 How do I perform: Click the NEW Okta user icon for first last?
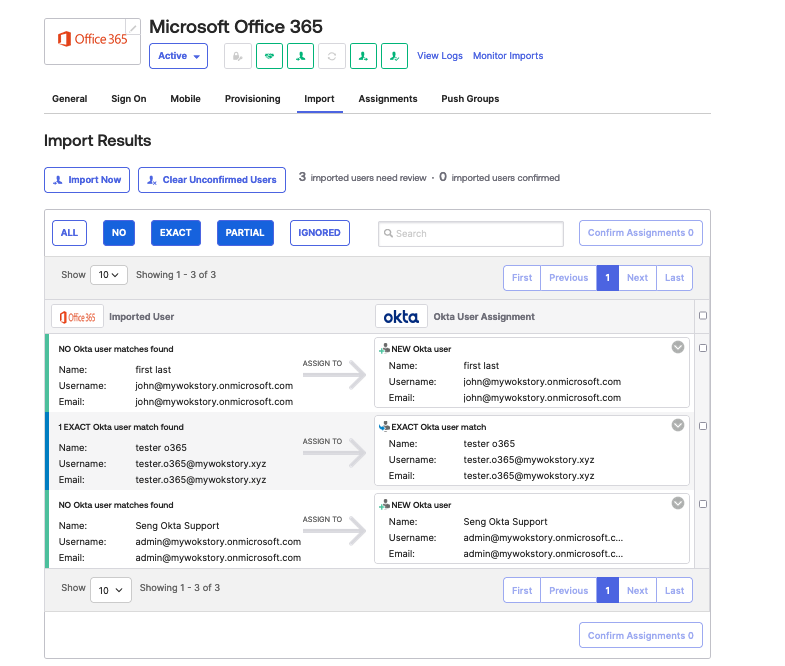[x=384, y=349]
